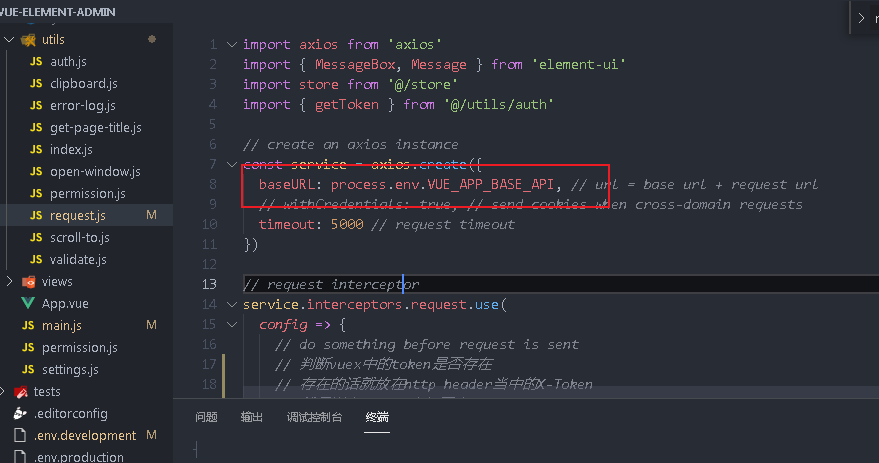The height and width of the screenshot is (463, 879).
Task: Open App.vue file
Action: (x=65, y=303)
